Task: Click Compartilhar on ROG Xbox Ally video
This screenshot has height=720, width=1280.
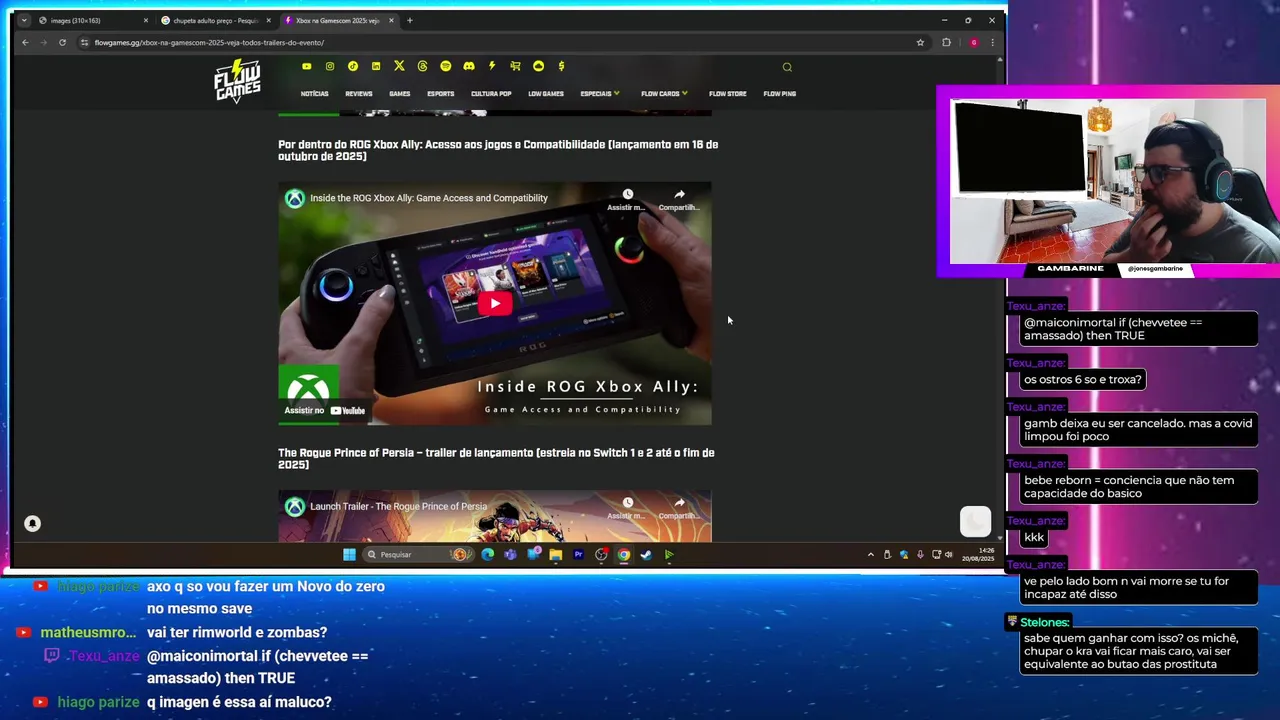Action: (679, 200)
